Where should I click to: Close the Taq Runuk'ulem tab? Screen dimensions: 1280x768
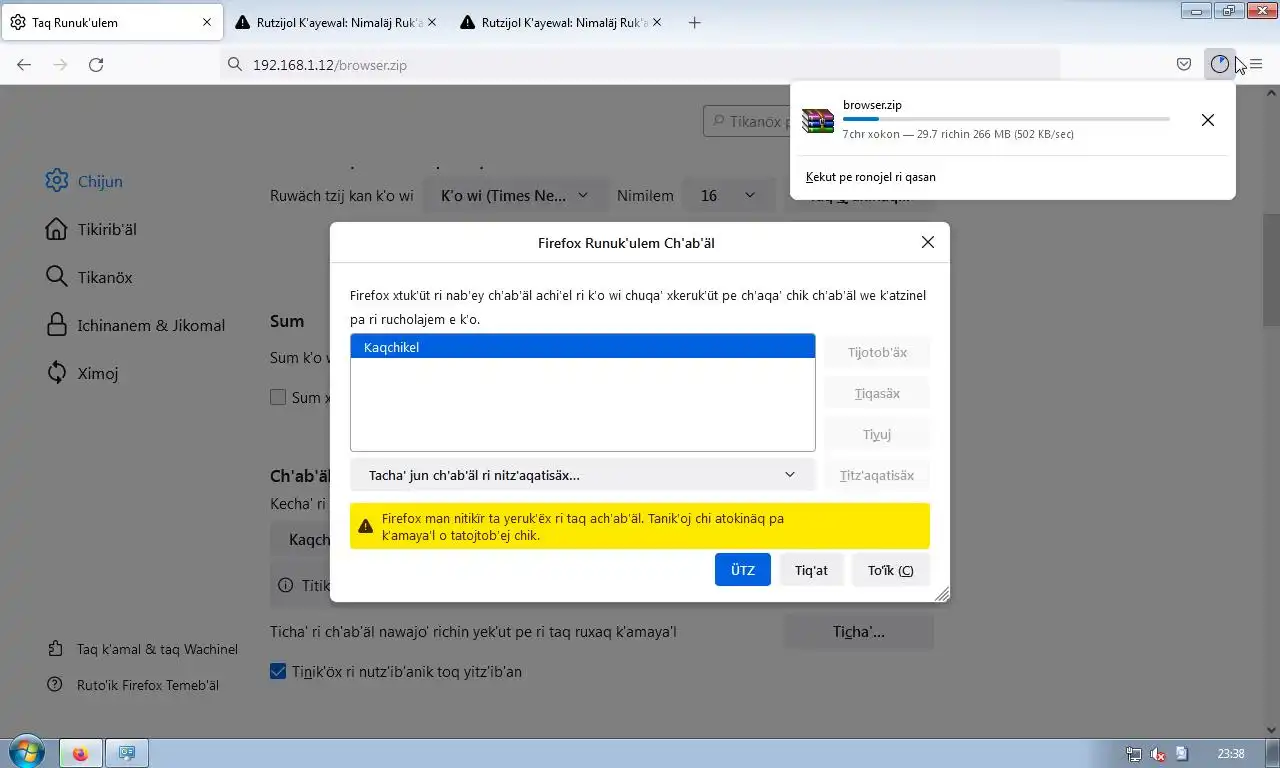[207, 22]
